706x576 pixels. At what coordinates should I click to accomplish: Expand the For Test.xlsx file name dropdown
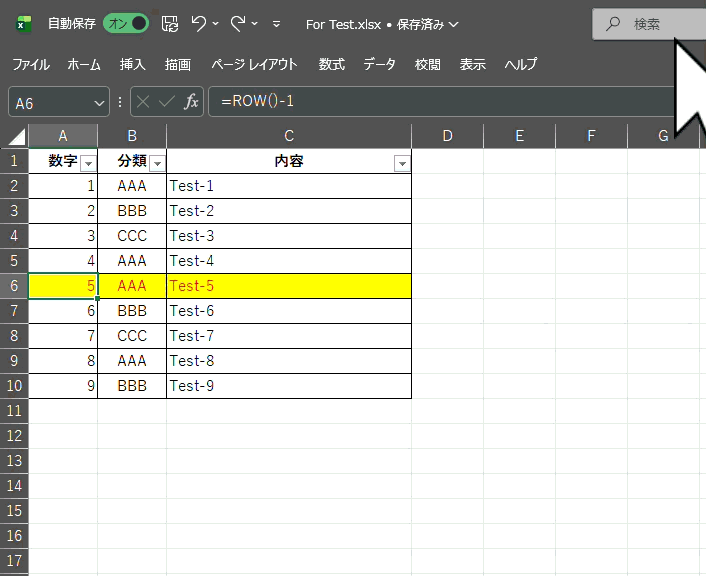pos(454,24)
